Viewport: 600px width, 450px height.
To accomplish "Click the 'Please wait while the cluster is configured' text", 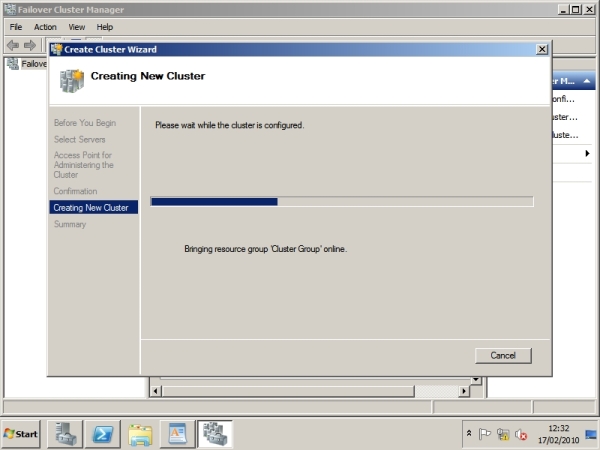I will 230,125.
